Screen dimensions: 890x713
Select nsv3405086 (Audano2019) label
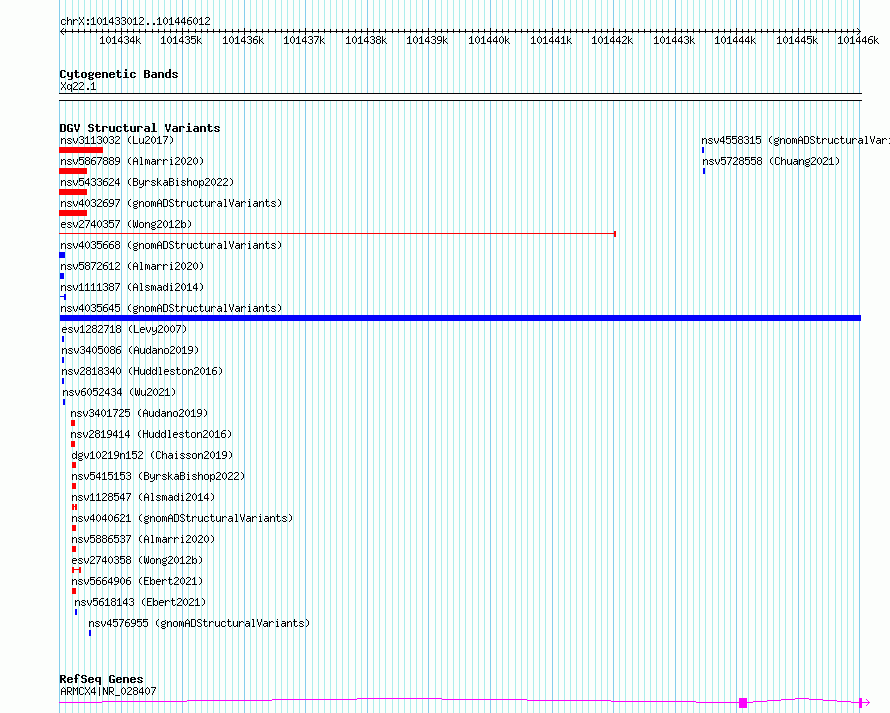pos(130,350)
